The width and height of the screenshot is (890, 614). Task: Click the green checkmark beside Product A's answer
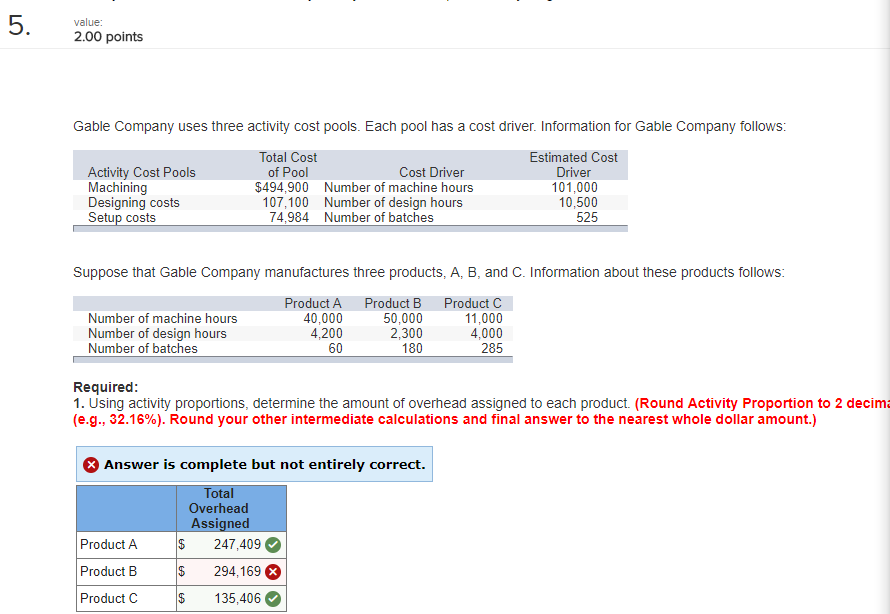pyautogui.click(x=272, y=544)
